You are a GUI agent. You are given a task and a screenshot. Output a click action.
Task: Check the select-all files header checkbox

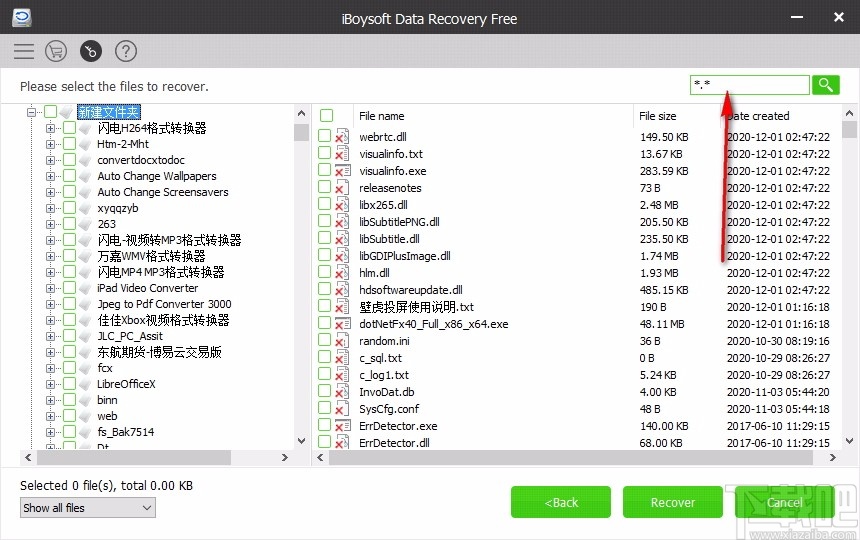(326, 115)
